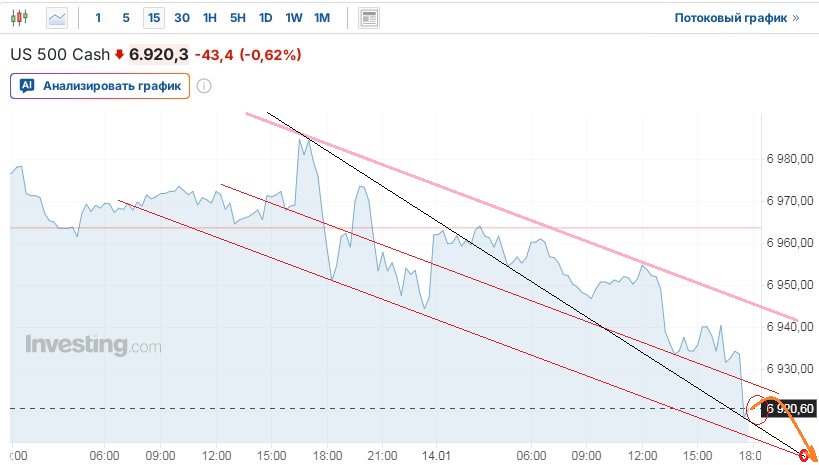This screenshot has width=819, height=465.
Task: Select the 1W interval
Action: tap(293, 18)
